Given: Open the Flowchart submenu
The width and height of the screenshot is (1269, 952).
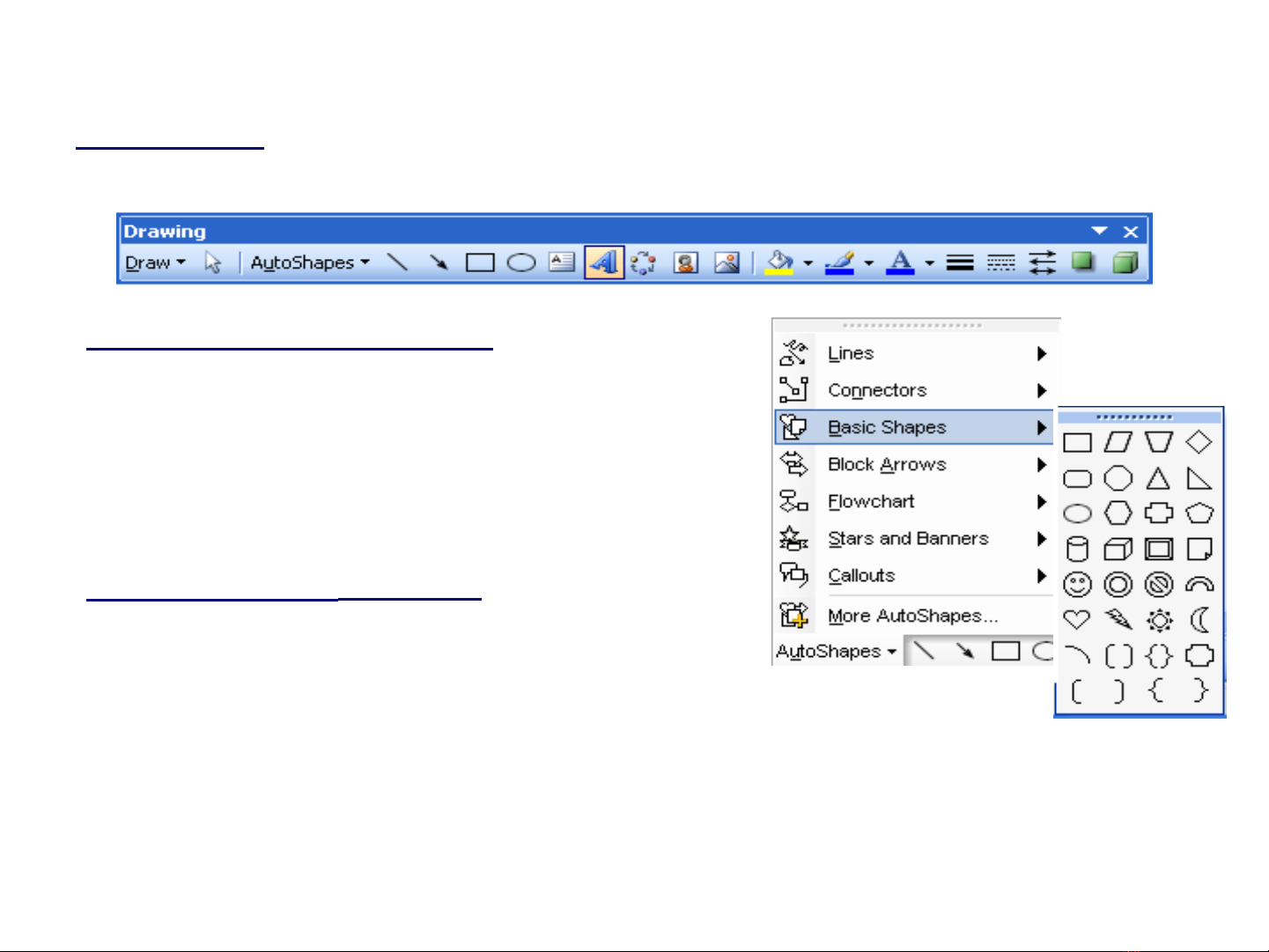Looking at the screenshot, I should click(x=913, y=501).
